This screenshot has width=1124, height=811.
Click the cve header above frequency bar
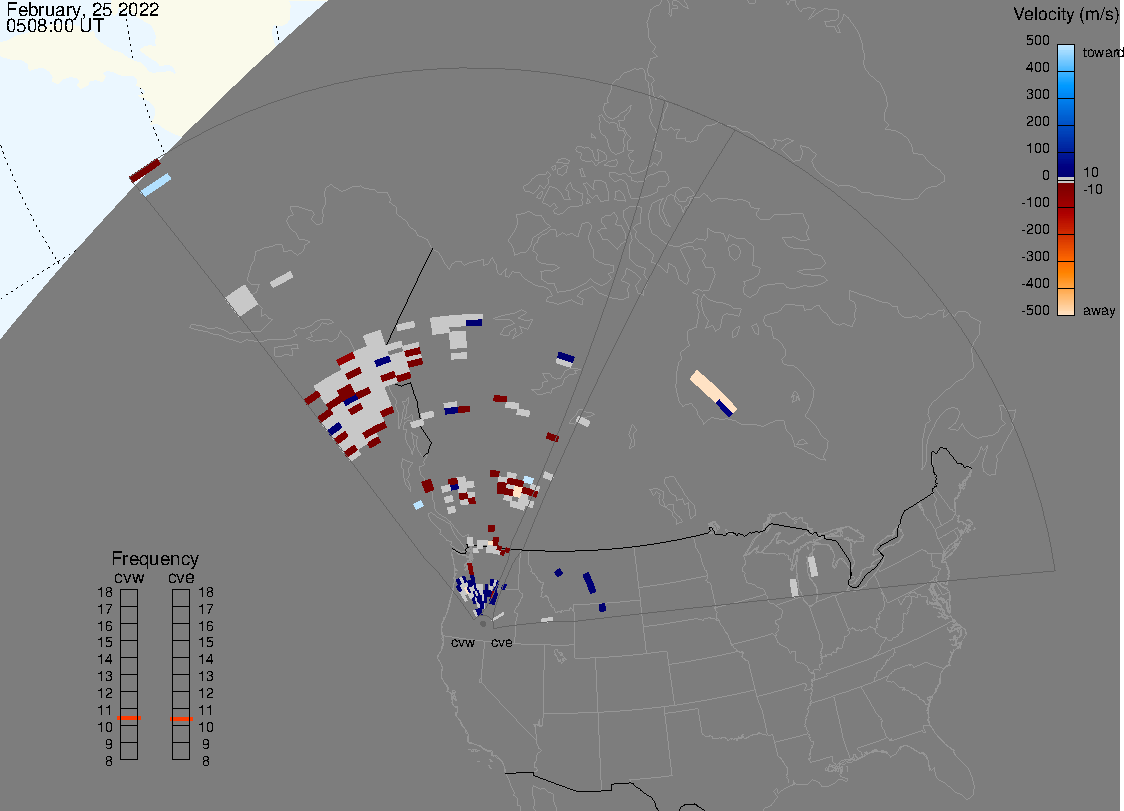click(181, 578)
